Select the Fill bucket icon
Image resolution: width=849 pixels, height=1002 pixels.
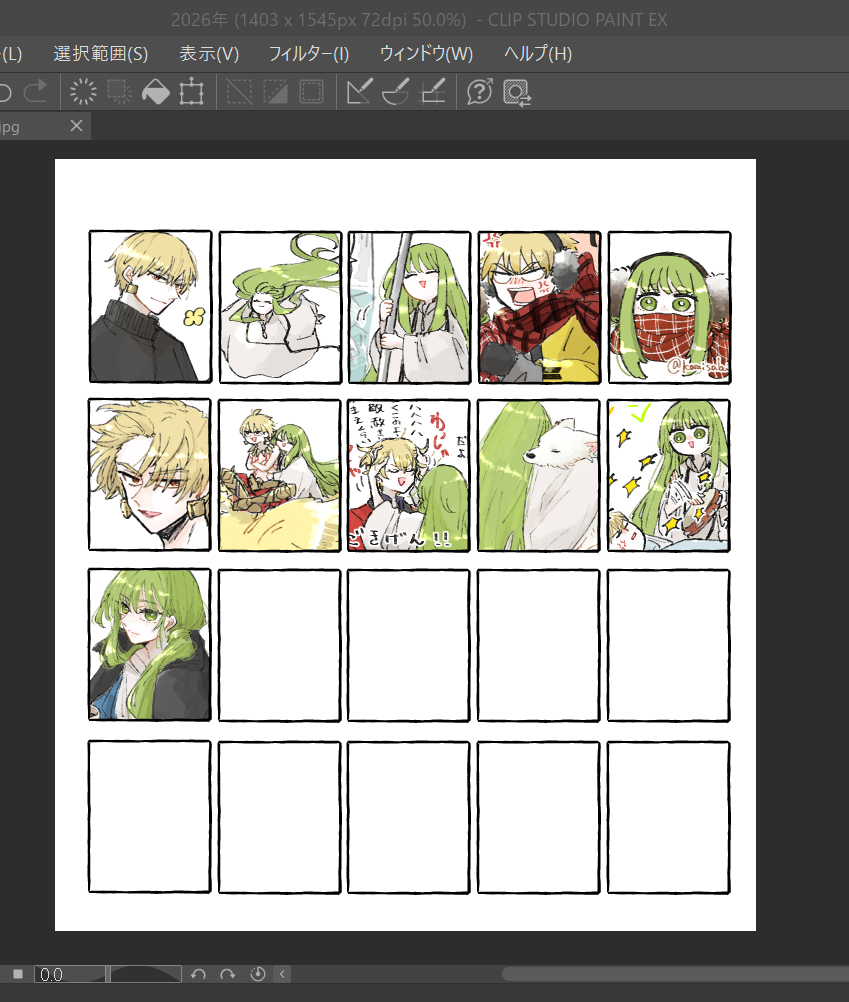coord(156,93)
